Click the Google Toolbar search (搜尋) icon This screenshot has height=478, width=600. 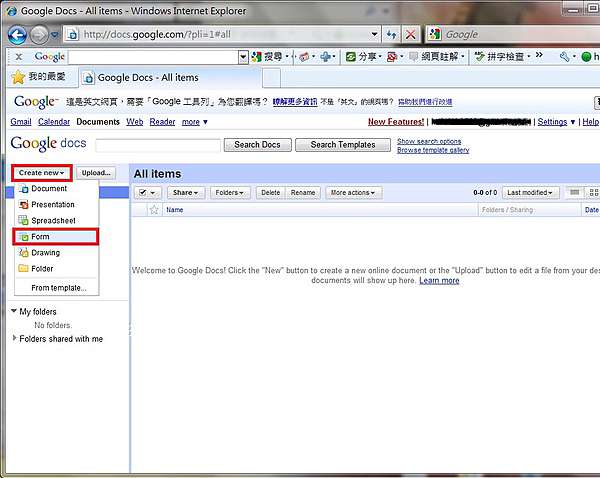coord(256,57)
